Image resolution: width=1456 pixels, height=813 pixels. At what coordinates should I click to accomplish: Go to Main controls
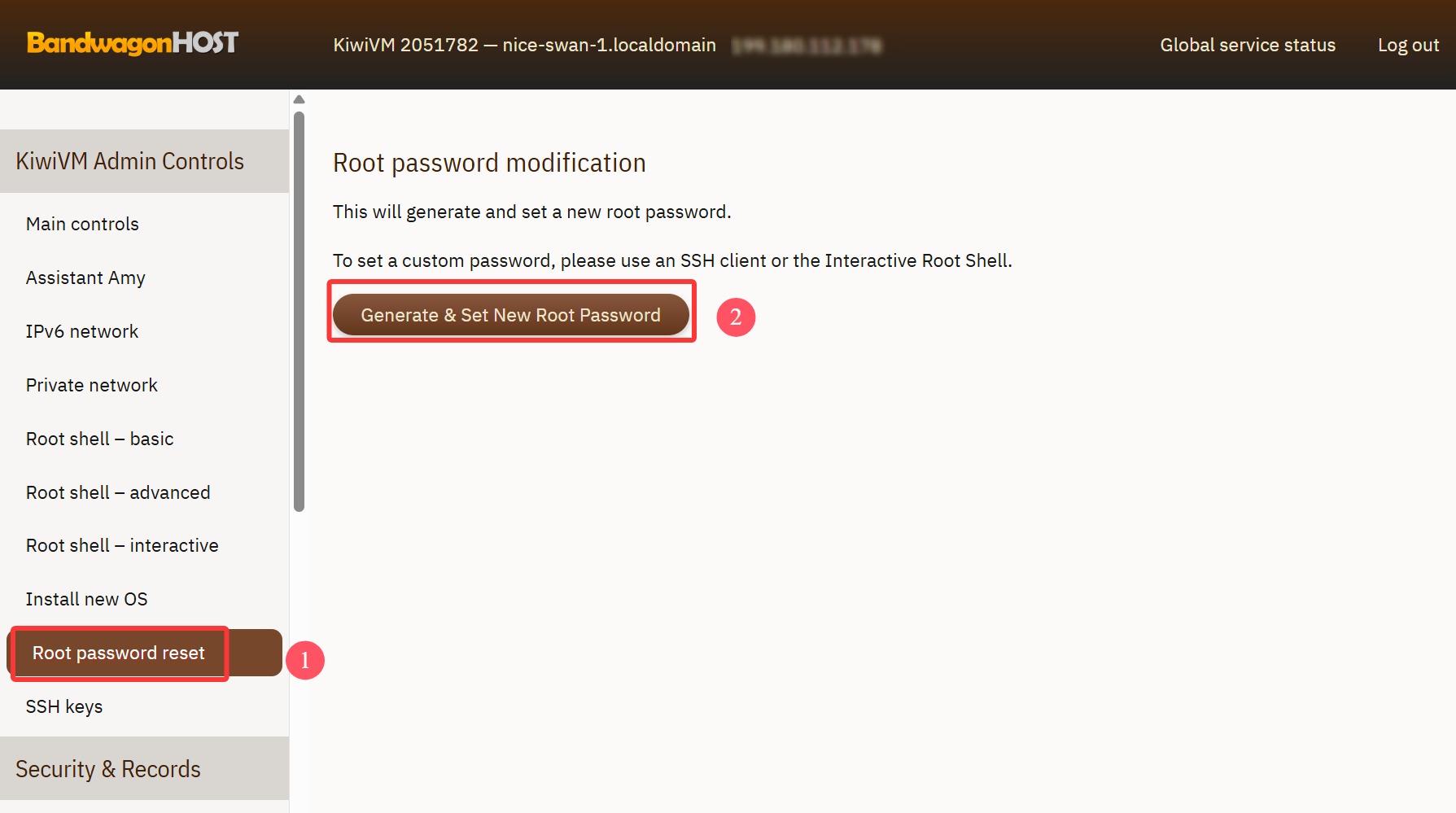coord(82,224)
